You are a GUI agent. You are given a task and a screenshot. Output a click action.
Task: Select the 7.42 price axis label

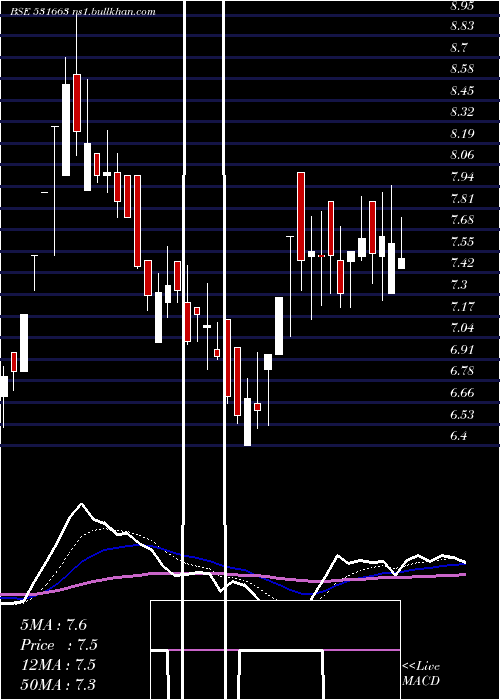coord(462,262)
